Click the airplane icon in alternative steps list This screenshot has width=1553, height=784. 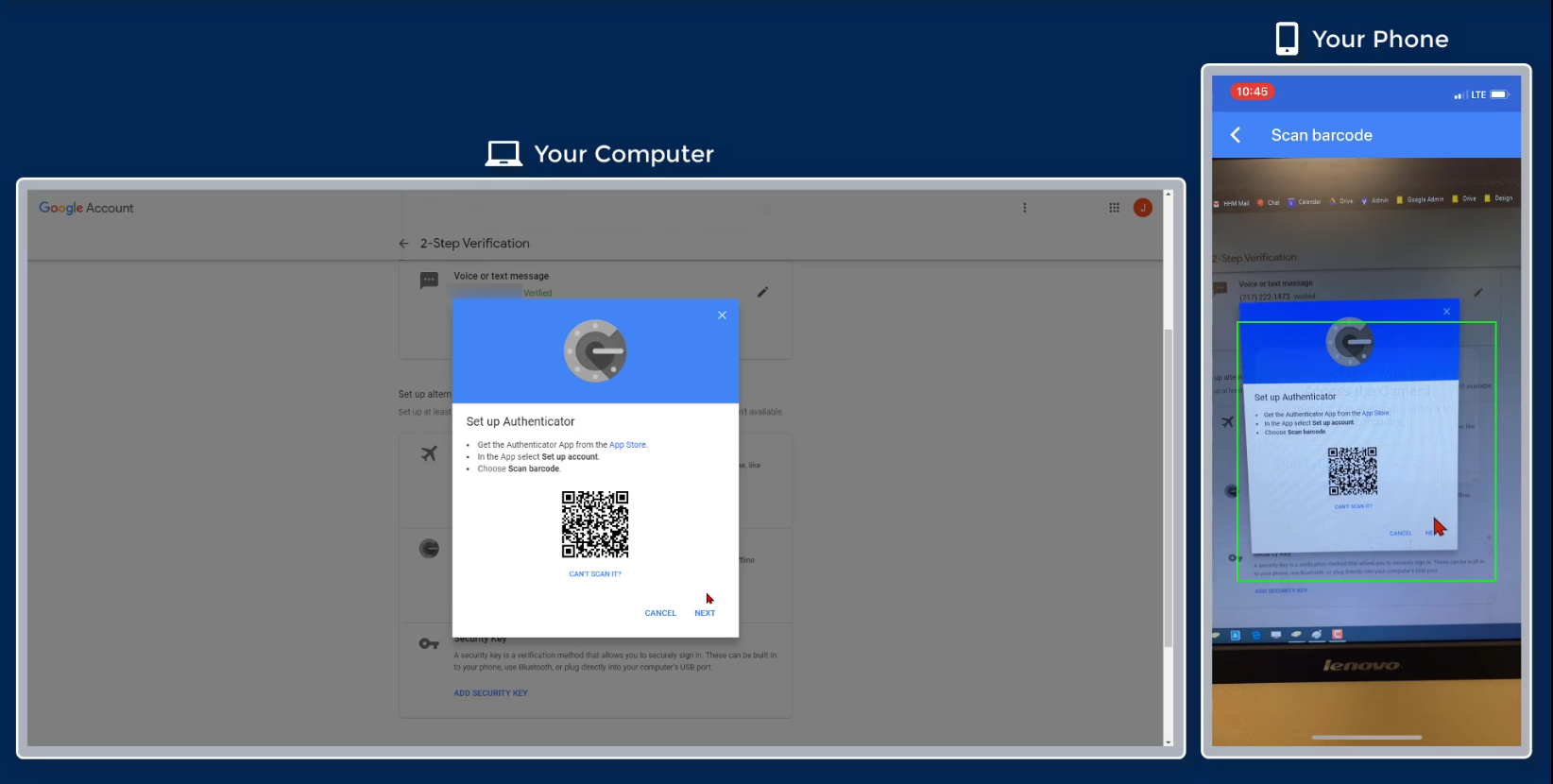[x=429, y=453]
